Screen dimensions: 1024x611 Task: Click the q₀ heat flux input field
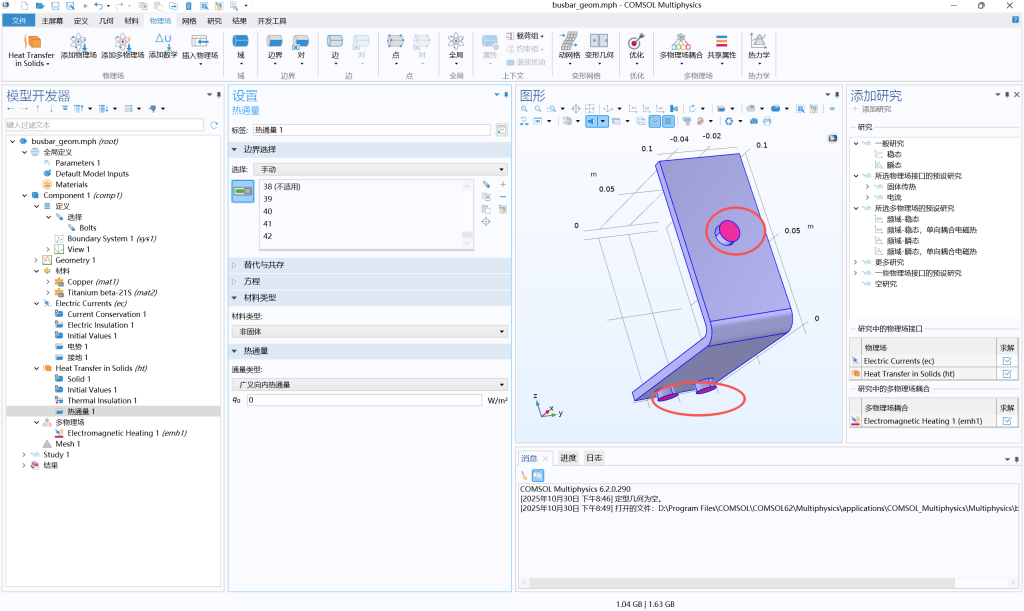click(x=364, y=400)
